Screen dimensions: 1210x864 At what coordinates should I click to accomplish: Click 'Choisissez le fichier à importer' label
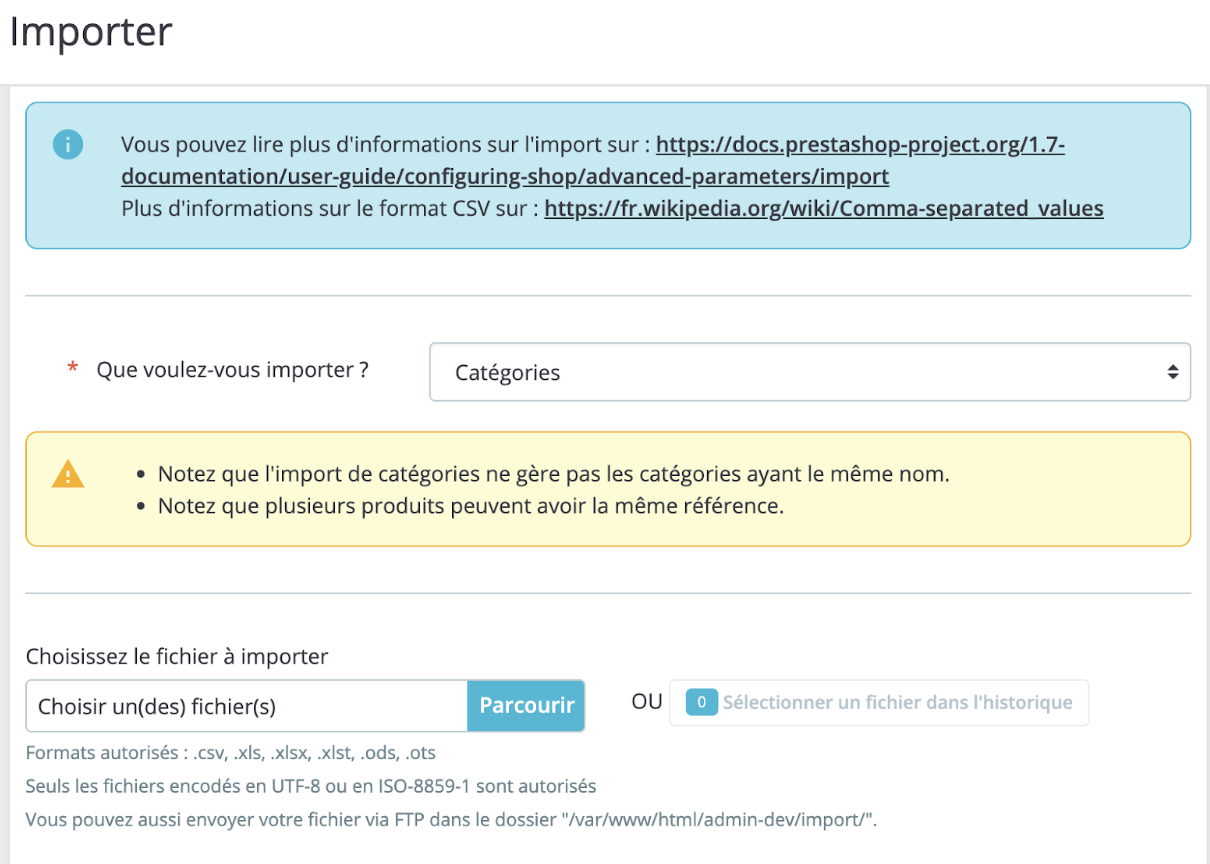point(177,657)
